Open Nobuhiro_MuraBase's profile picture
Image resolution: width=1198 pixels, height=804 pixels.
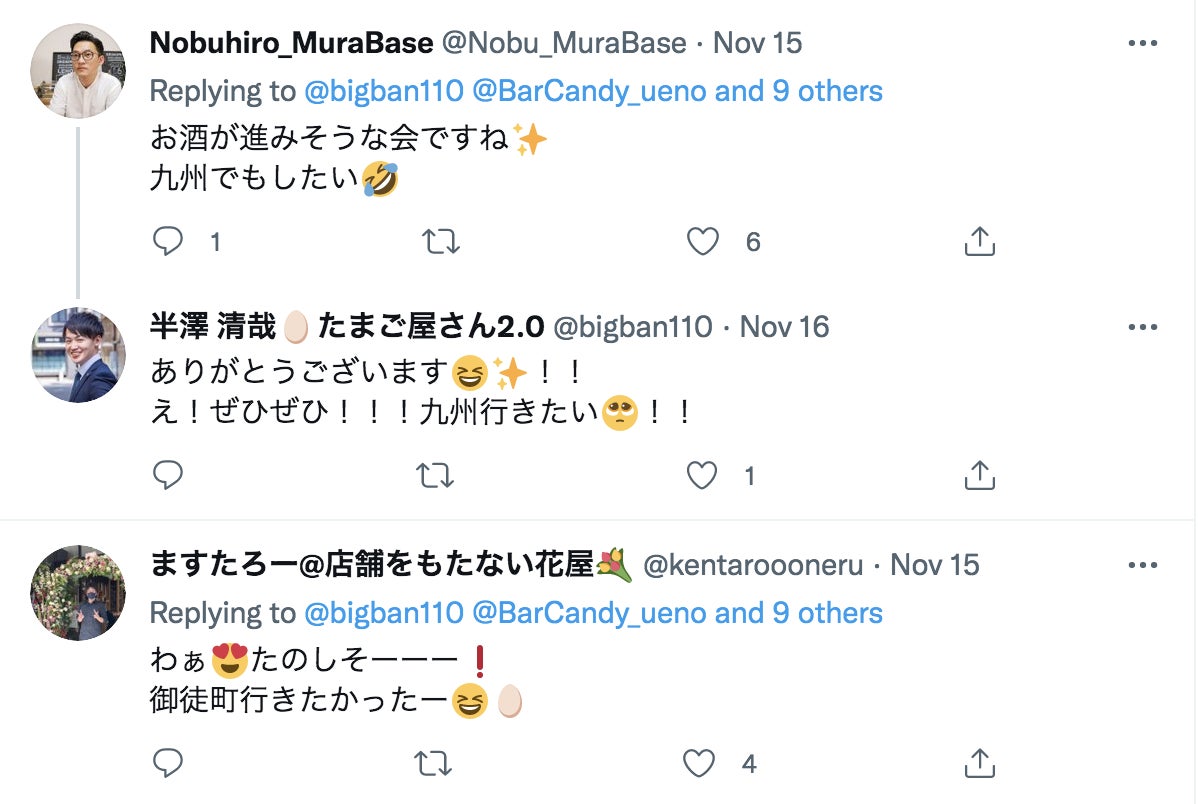[x=78, y=71]
